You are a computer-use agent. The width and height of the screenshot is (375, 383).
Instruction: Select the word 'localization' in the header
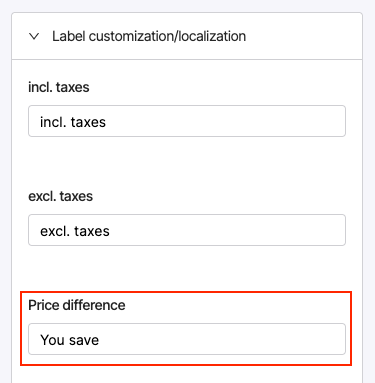tap(212, 36)
